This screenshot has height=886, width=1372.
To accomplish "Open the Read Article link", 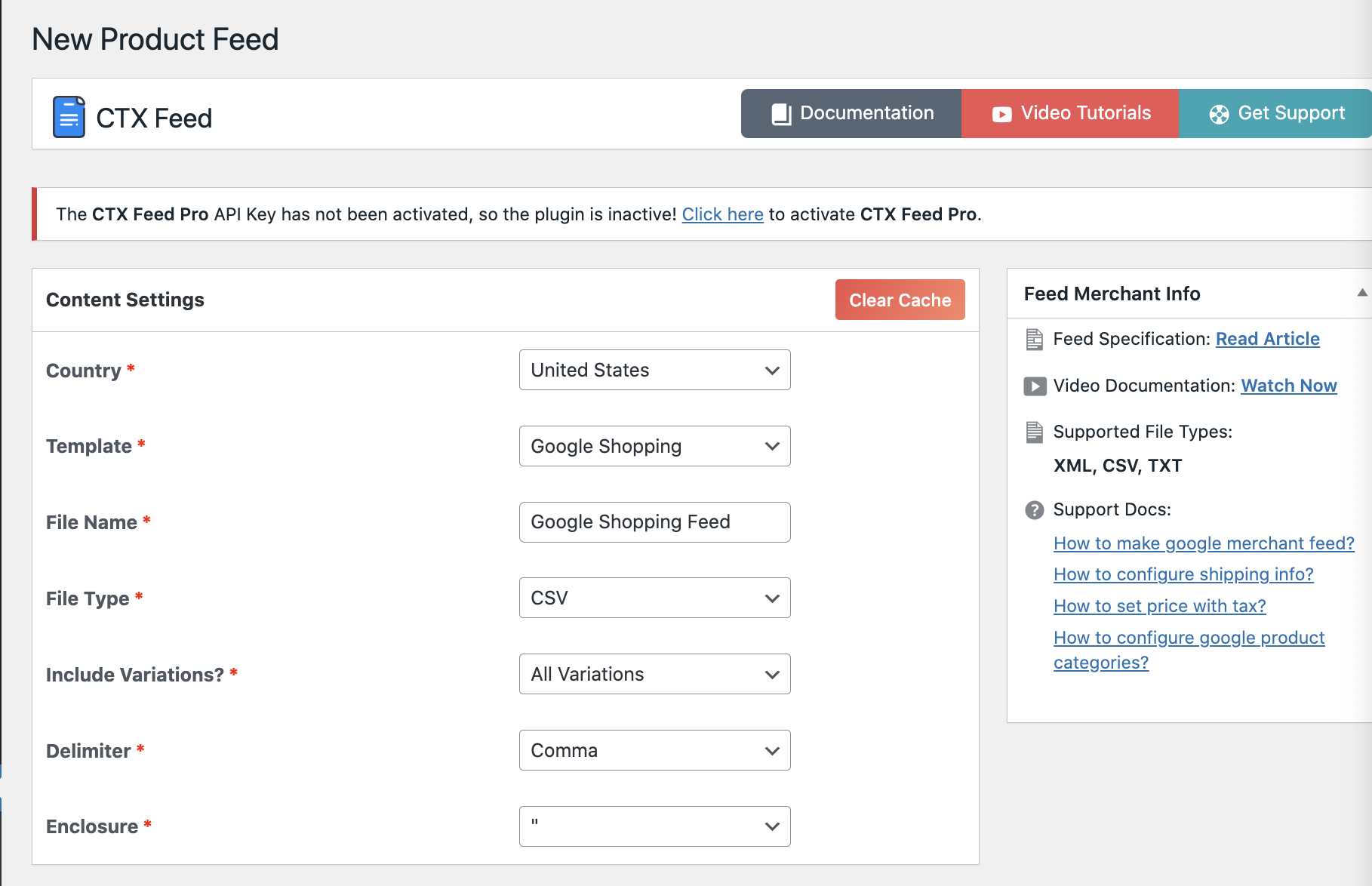I will (x=1267, y=339).
